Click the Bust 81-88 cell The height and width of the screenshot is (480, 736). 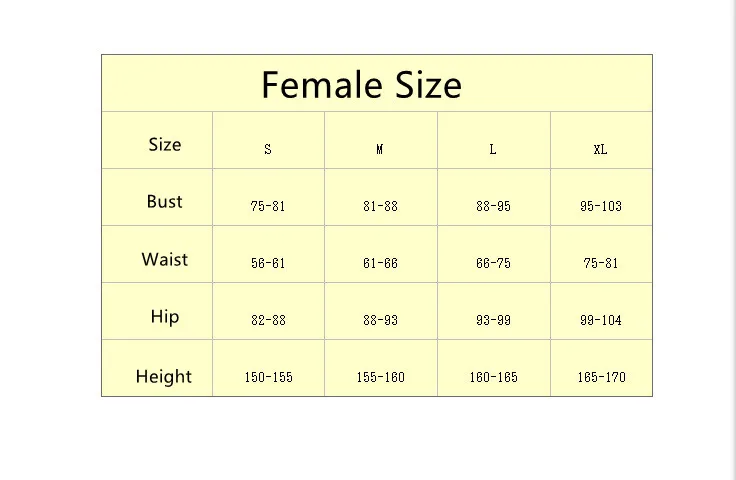pyautogui.click(x=380, y=206)
